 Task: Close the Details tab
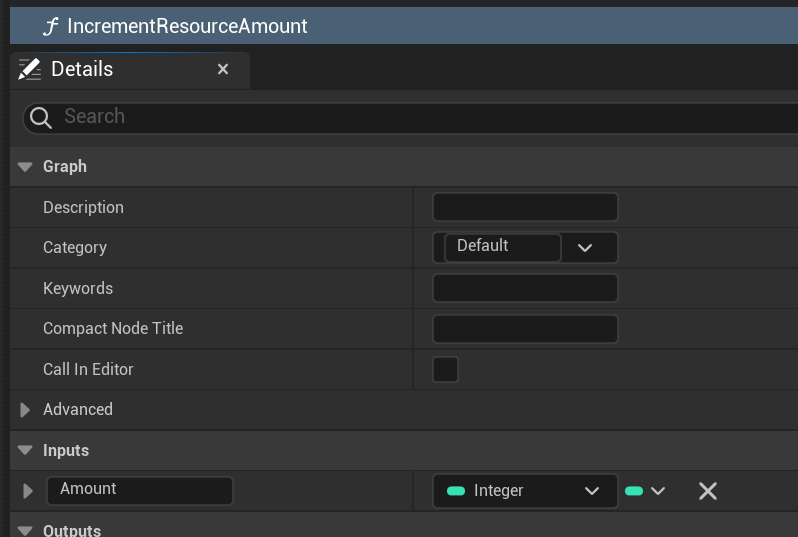click(x=223, y=69)
